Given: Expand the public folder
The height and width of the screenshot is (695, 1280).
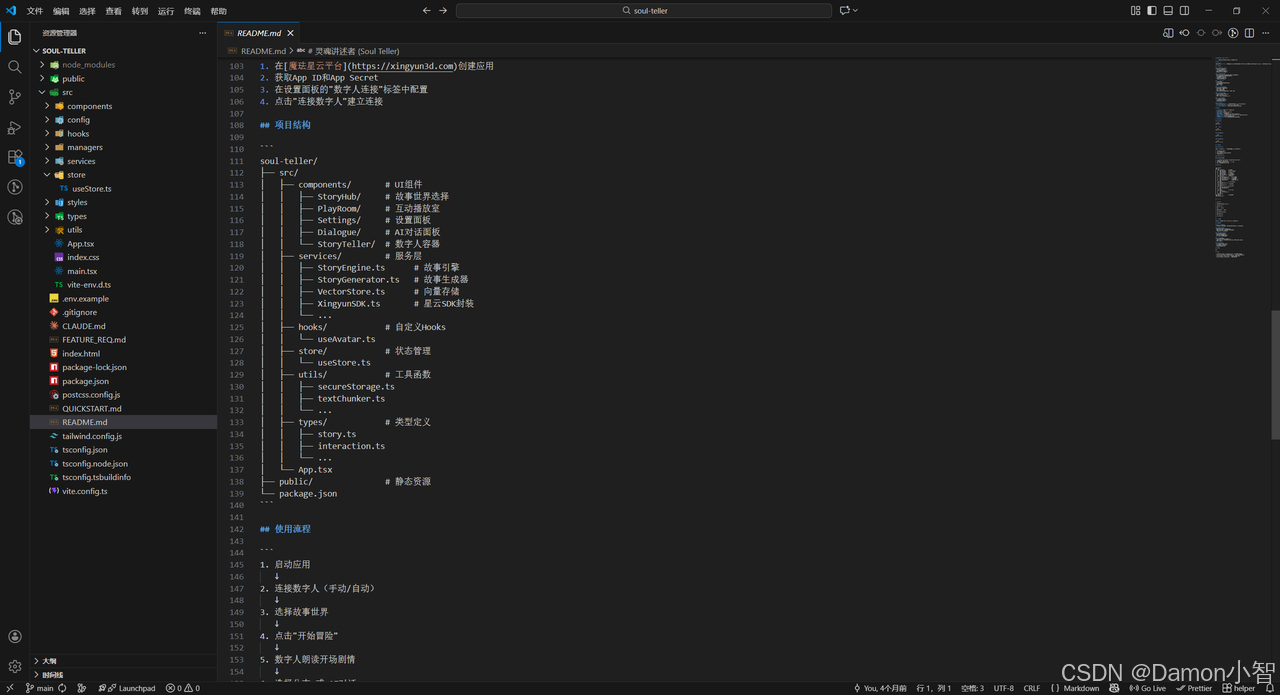Looking at the screenshot, I should point(124,78).
